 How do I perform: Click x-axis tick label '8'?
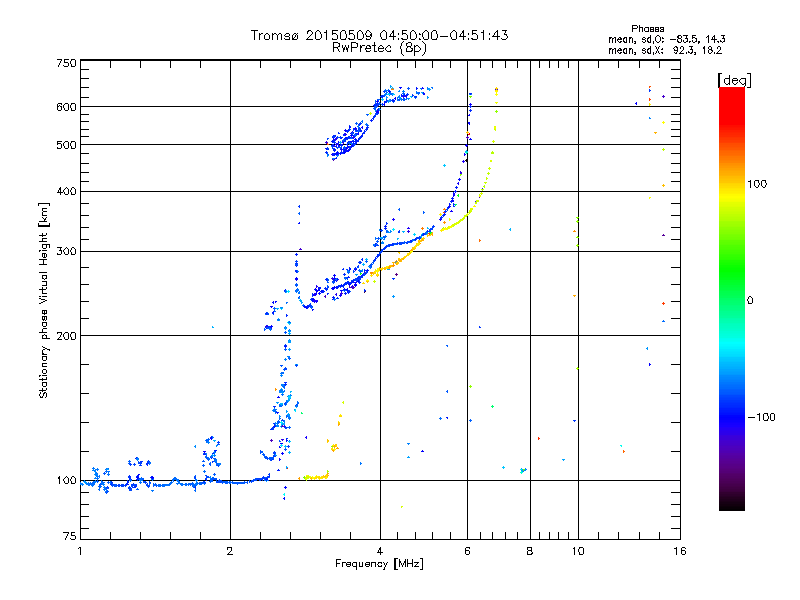pyautogui.click(x=530, y=551)
